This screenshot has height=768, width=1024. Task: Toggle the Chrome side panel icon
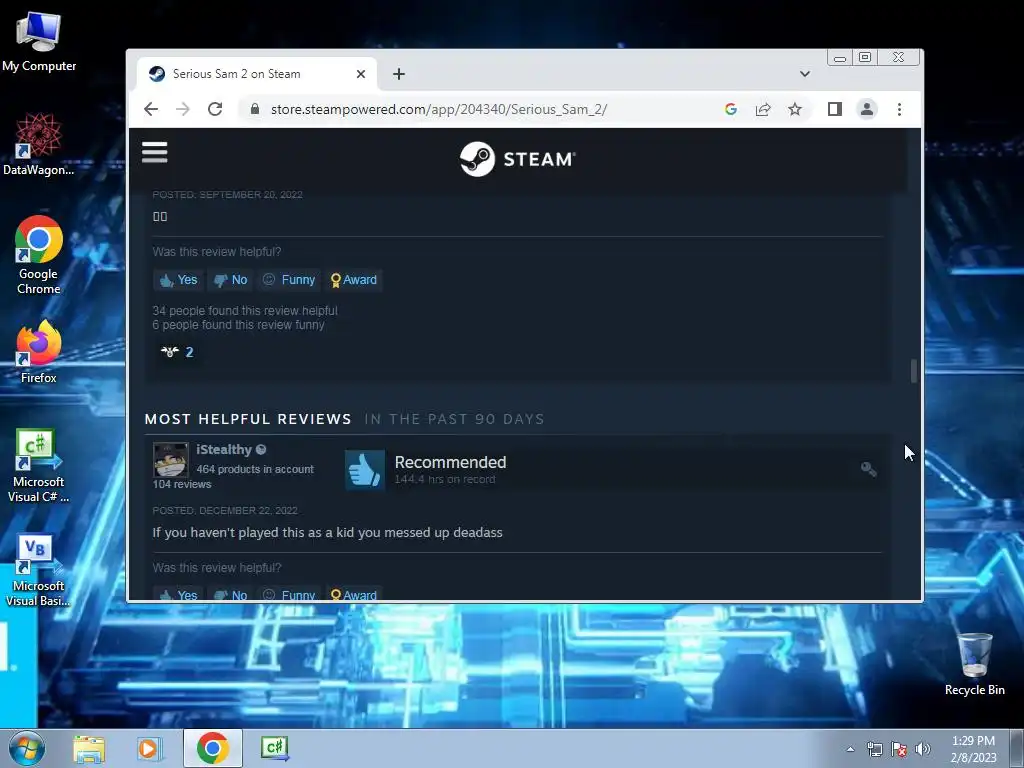tap(835, 109)
